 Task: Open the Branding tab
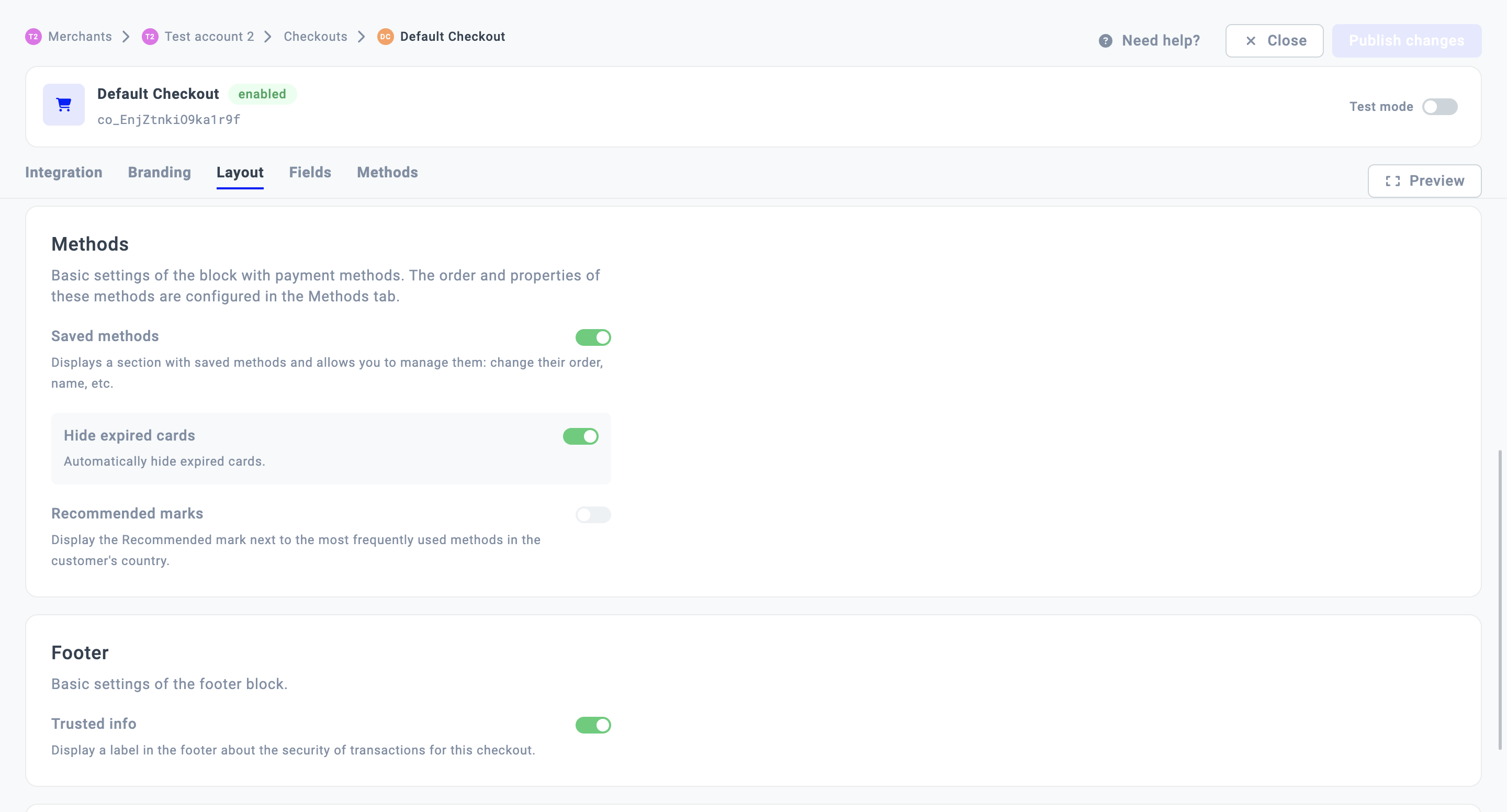point(159,173)
